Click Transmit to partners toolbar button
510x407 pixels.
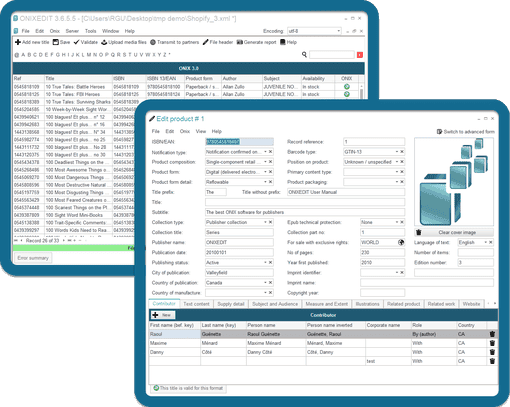tap(174, 42)
